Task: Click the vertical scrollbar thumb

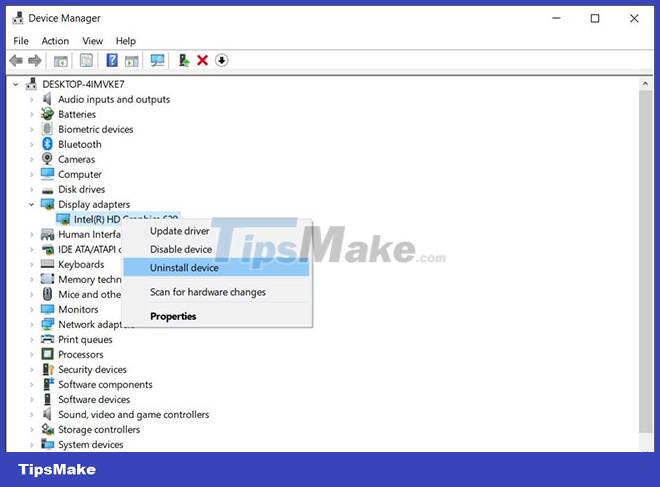Action: [645, 262]
